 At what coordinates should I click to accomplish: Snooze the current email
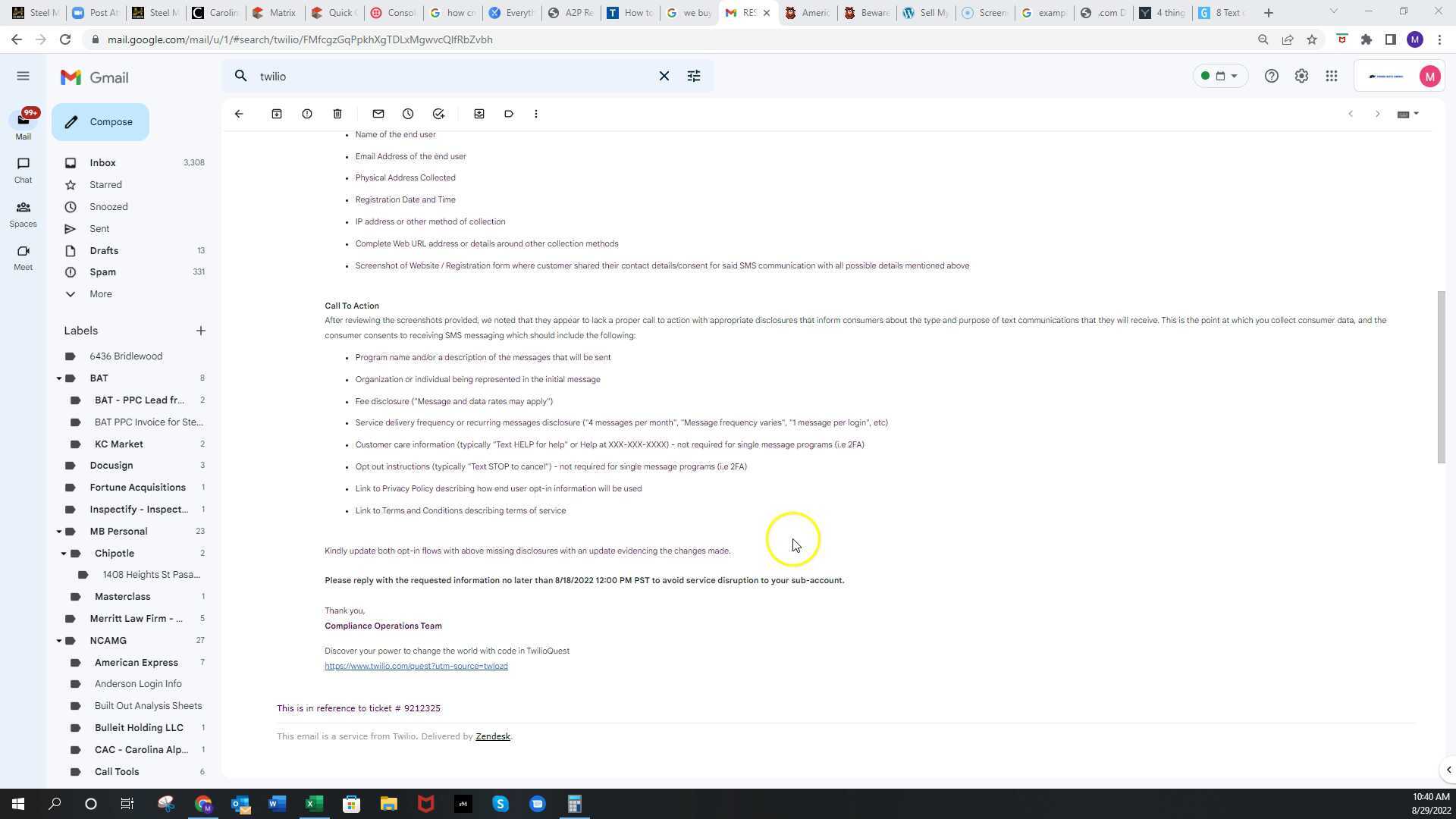point(408,114)
